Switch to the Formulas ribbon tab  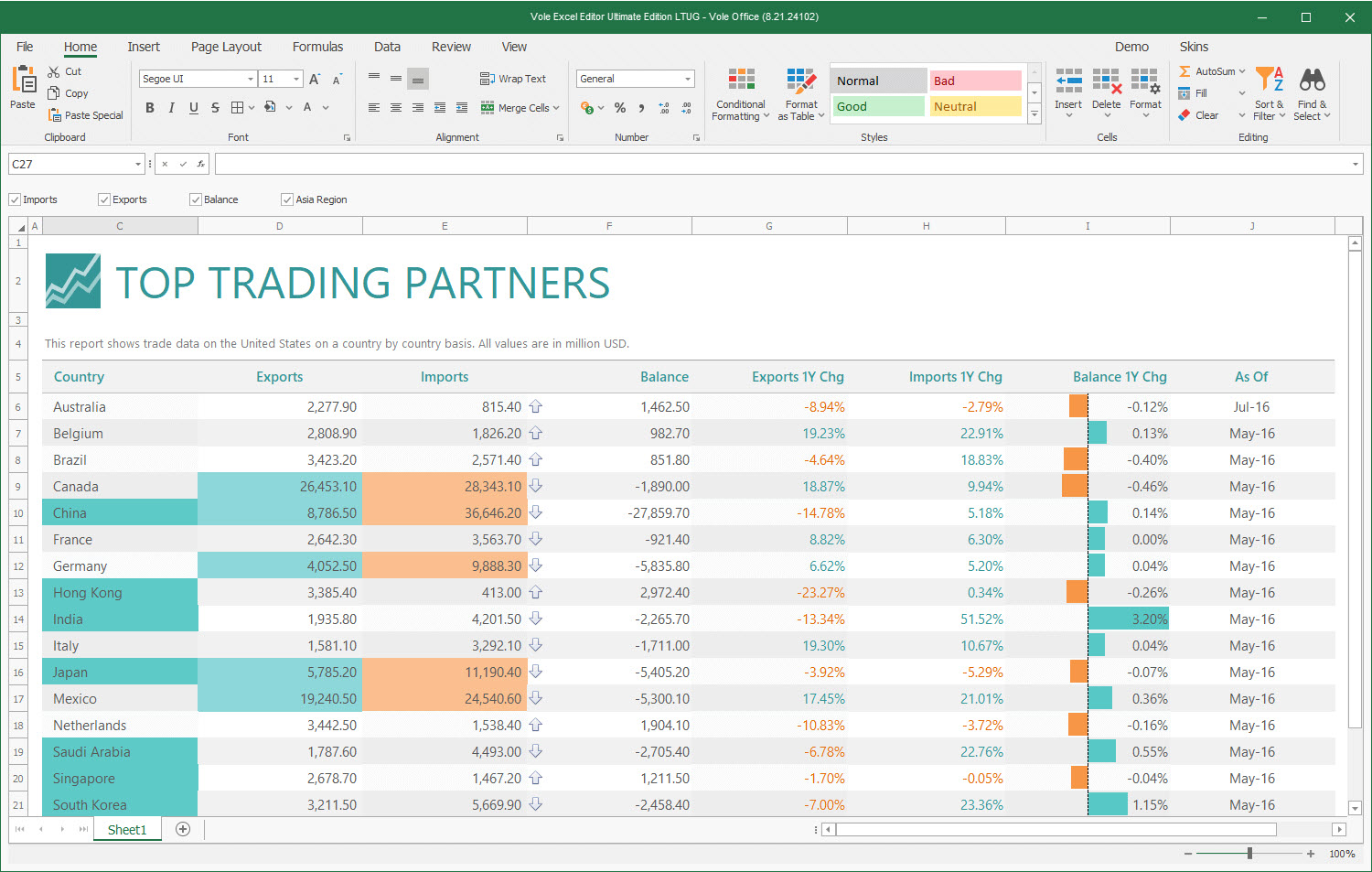tap(317, 47)
